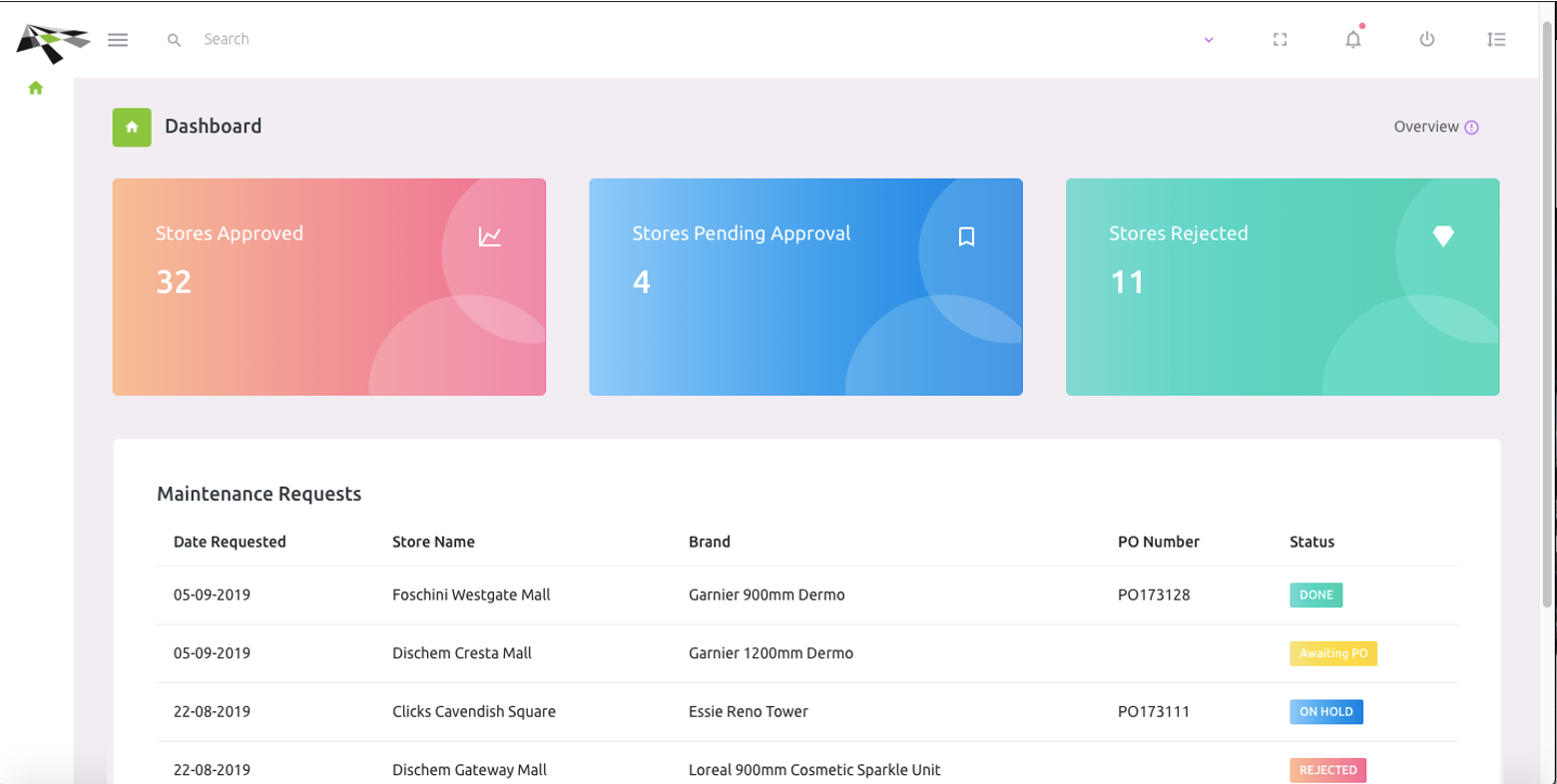Open the Stores Rejected card
Screen dimensions: 1557x784
(x=1283, y=287)
